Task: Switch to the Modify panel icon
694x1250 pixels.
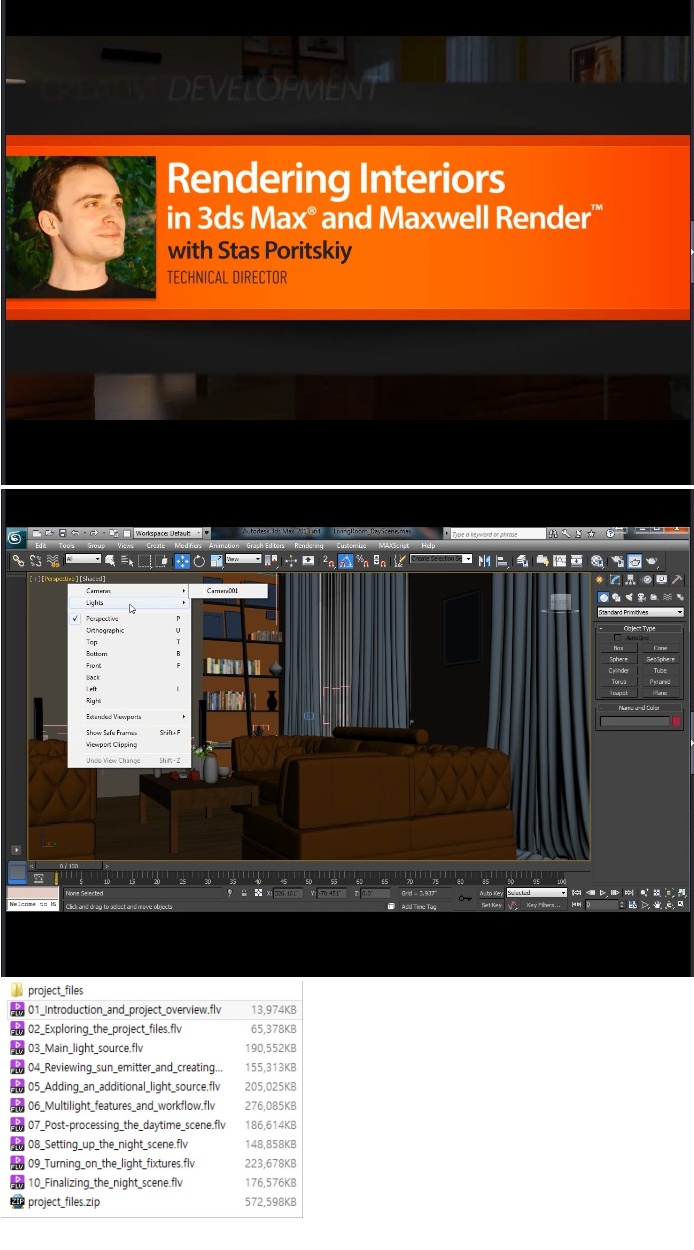Action: pyautogui.click(x=615, y=579)
